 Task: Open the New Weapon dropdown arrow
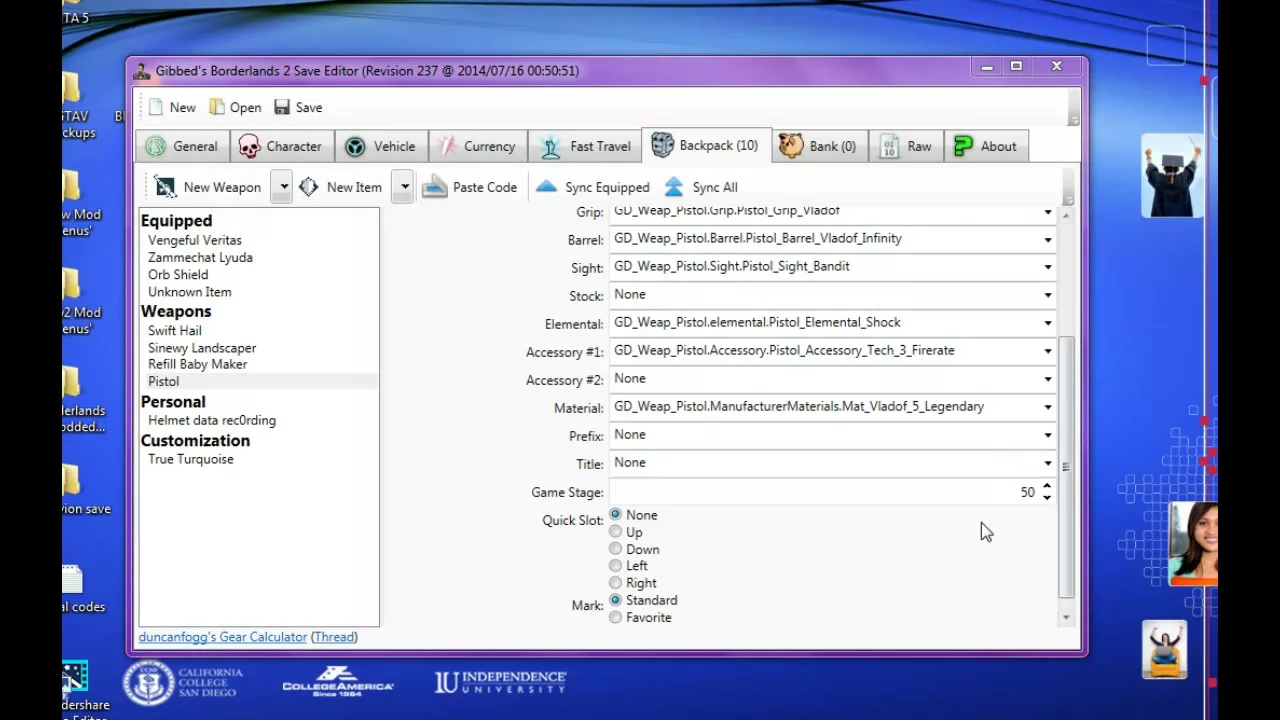[x=282, y=187]
